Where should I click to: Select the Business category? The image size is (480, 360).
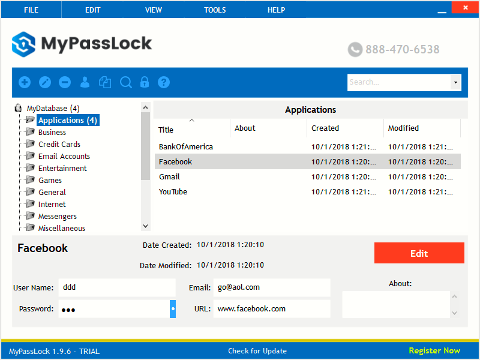coord(52,132)
